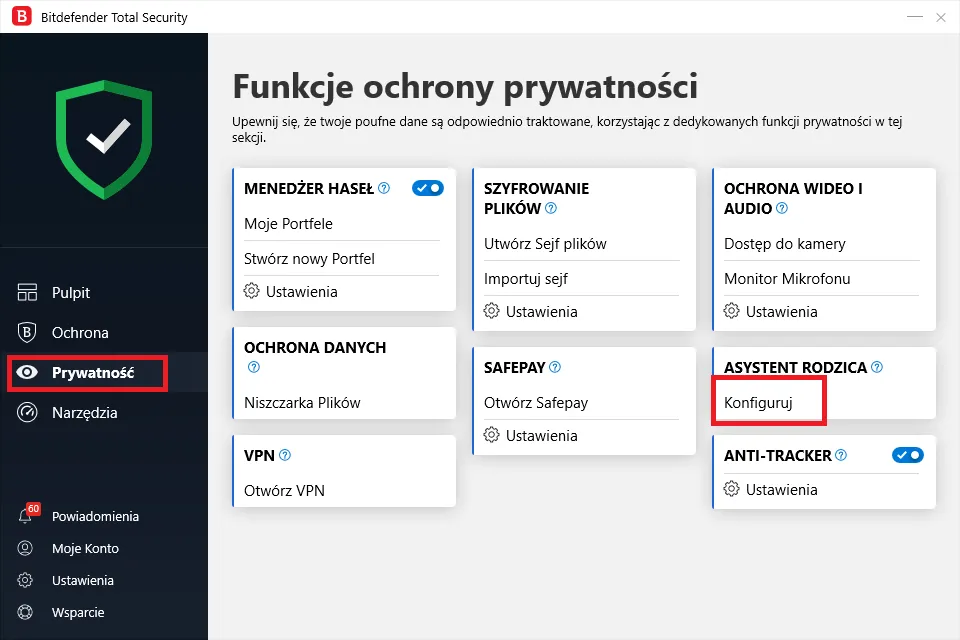
Task: Click the Safepay settings gear icon
Action: pyautogui.click(x=491, y=435)
